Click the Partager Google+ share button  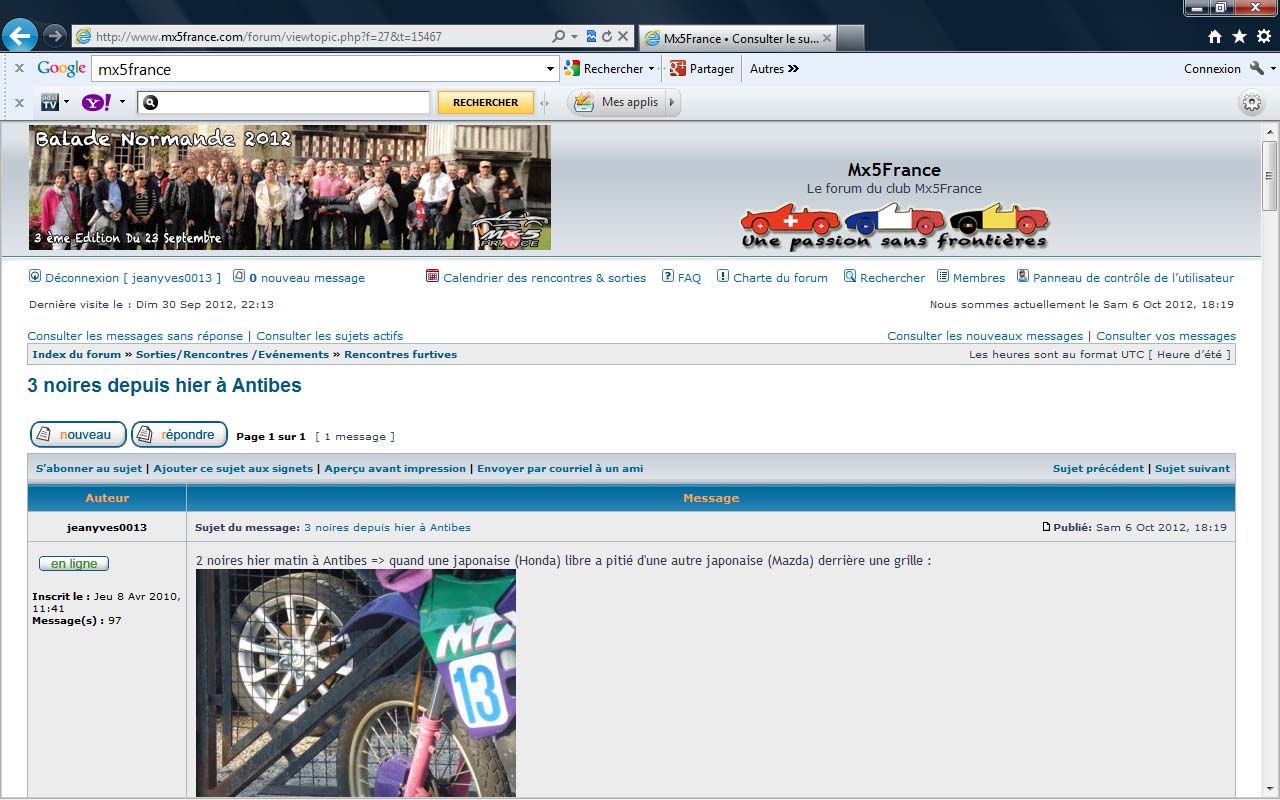click(x=702, y=69)
